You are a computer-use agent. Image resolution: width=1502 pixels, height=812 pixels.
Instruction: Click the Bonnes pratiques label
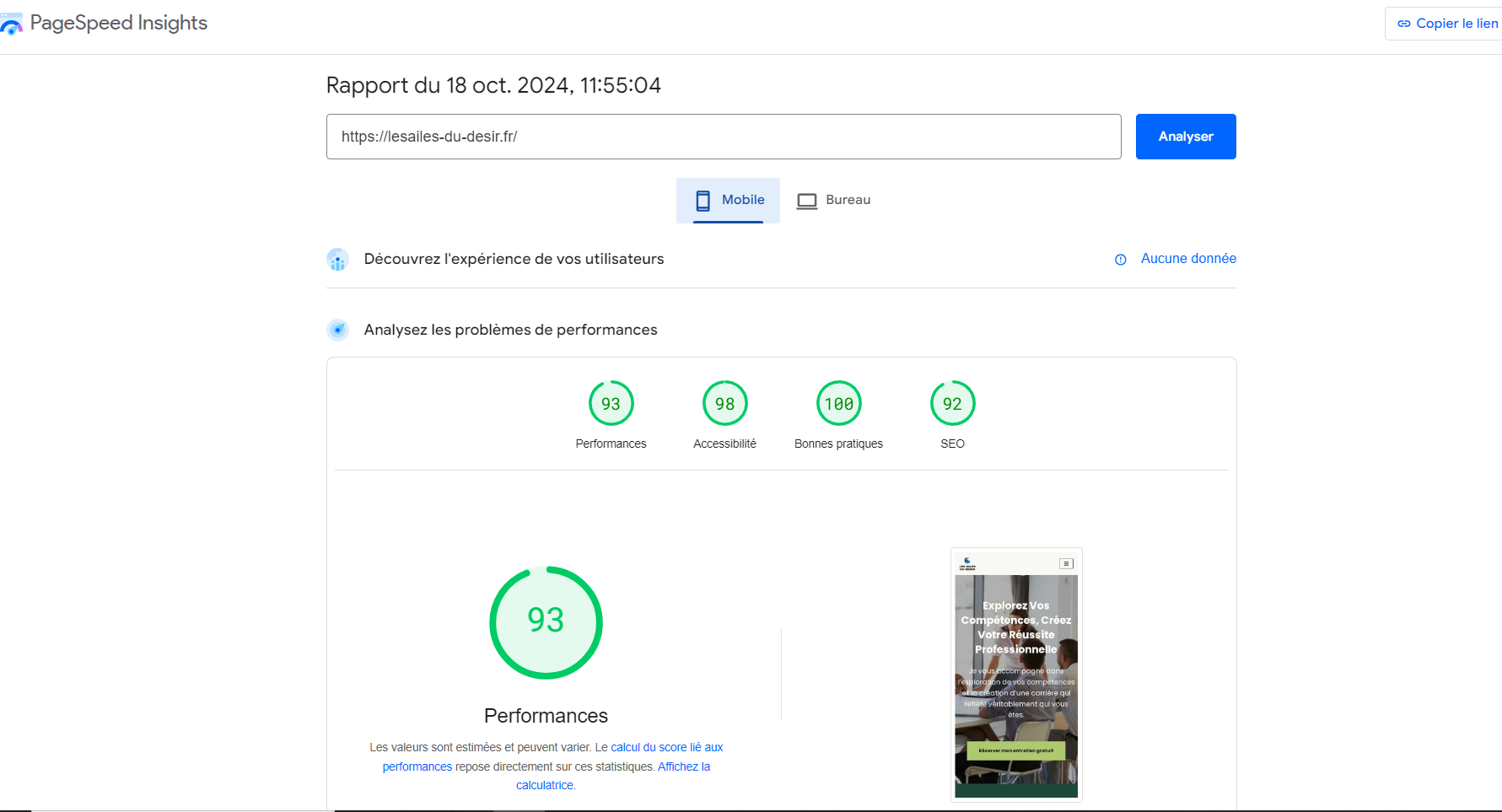(839, 444)
